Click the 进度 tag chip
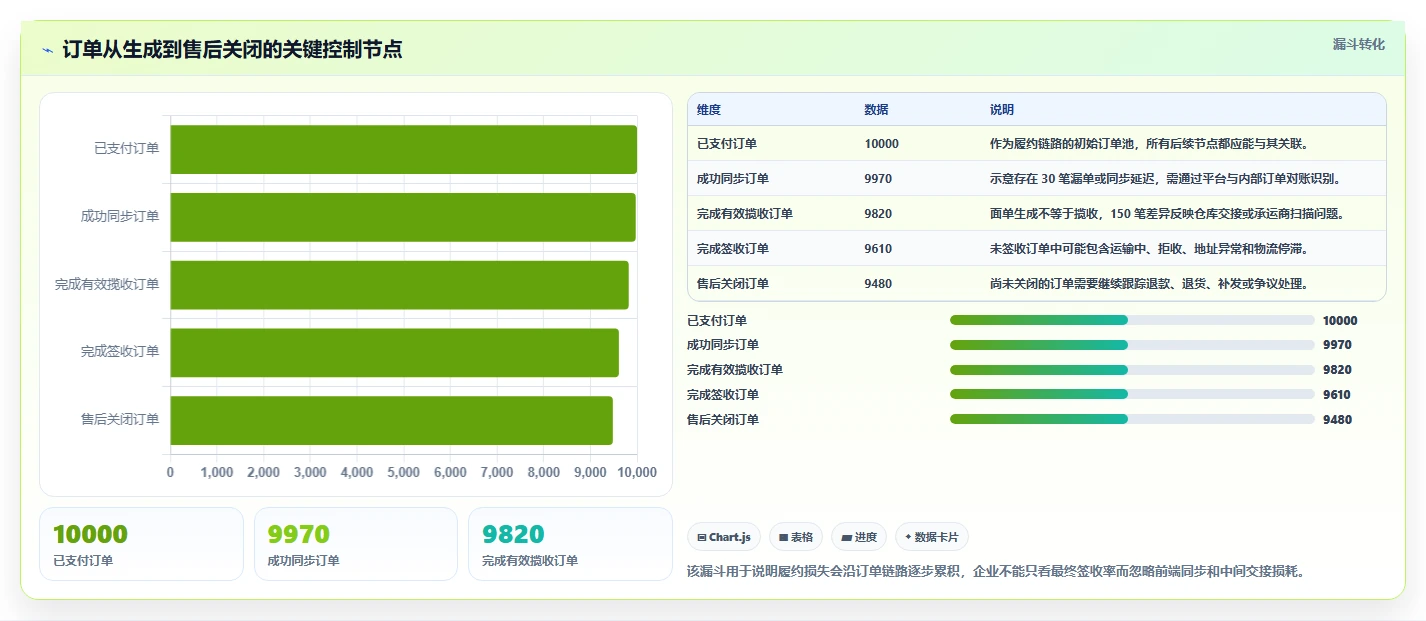The height and width of the screenshot is (621, 1426). (x=859, y=537)
